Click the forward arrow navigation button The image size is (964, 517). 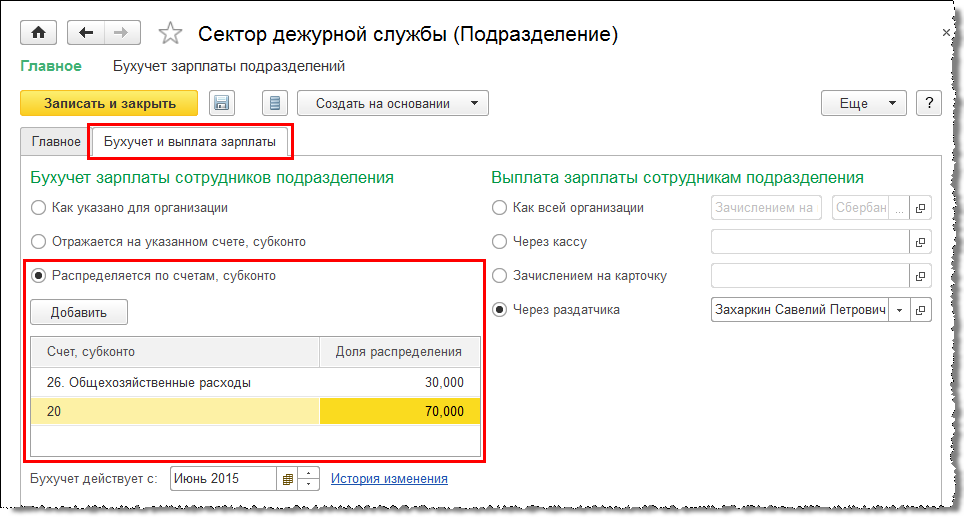(x=120, y=33)
